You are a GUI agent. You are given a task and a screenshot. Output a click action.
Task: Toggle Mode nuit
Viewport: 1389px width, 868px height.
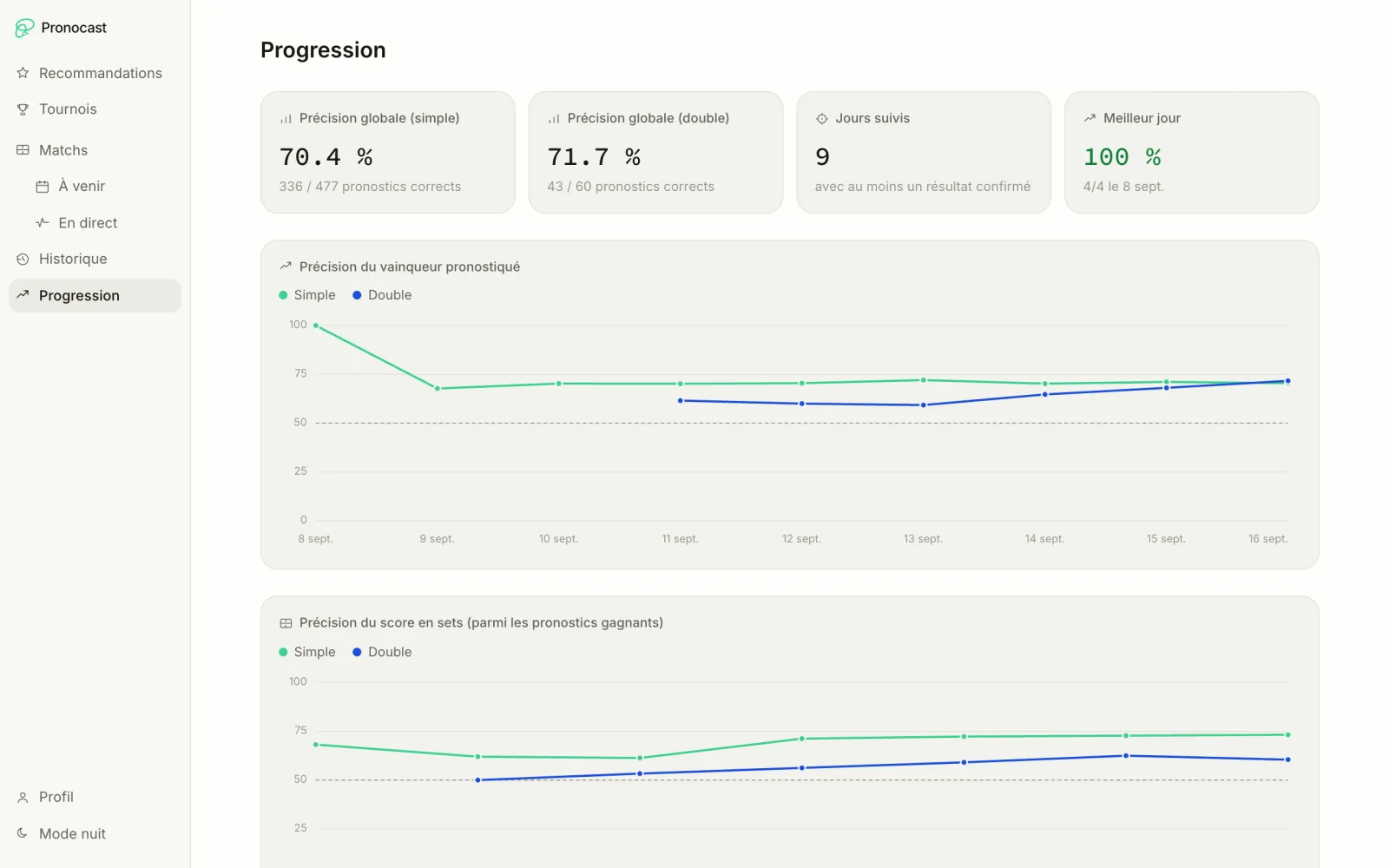[x=95, y=834]
